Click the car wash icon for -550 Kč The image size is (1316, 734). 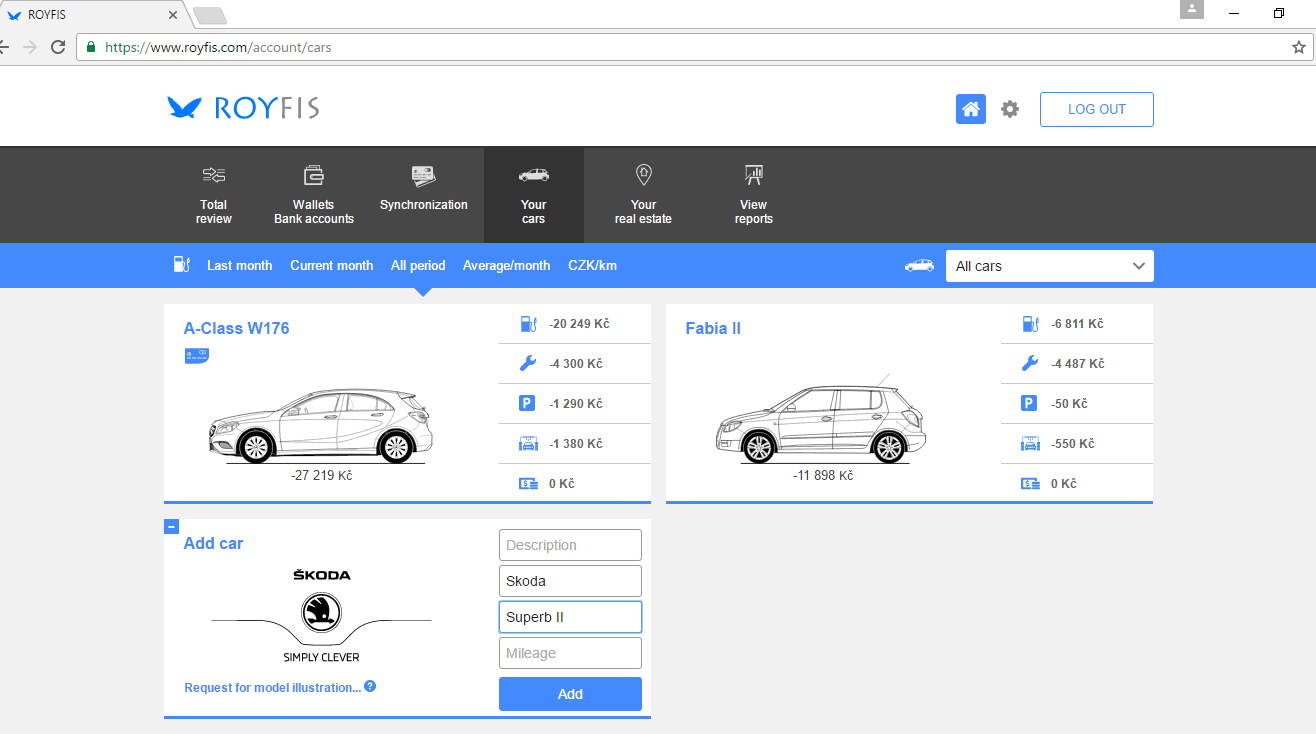[1030, 444]
